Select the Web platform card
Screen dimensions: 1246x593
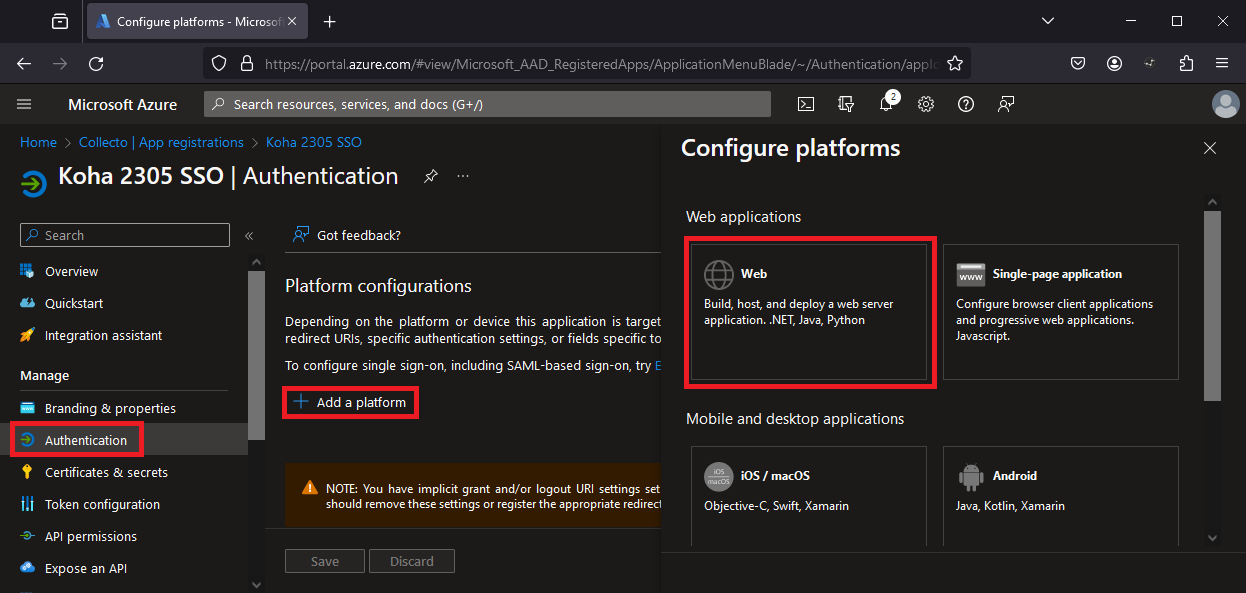pos(809,312)
